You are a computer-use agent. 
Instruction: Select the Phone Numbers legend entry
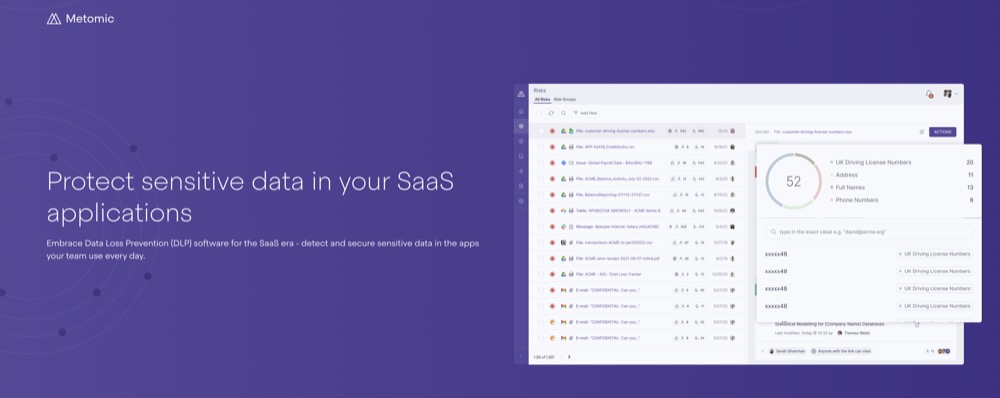tap(854, 200)
